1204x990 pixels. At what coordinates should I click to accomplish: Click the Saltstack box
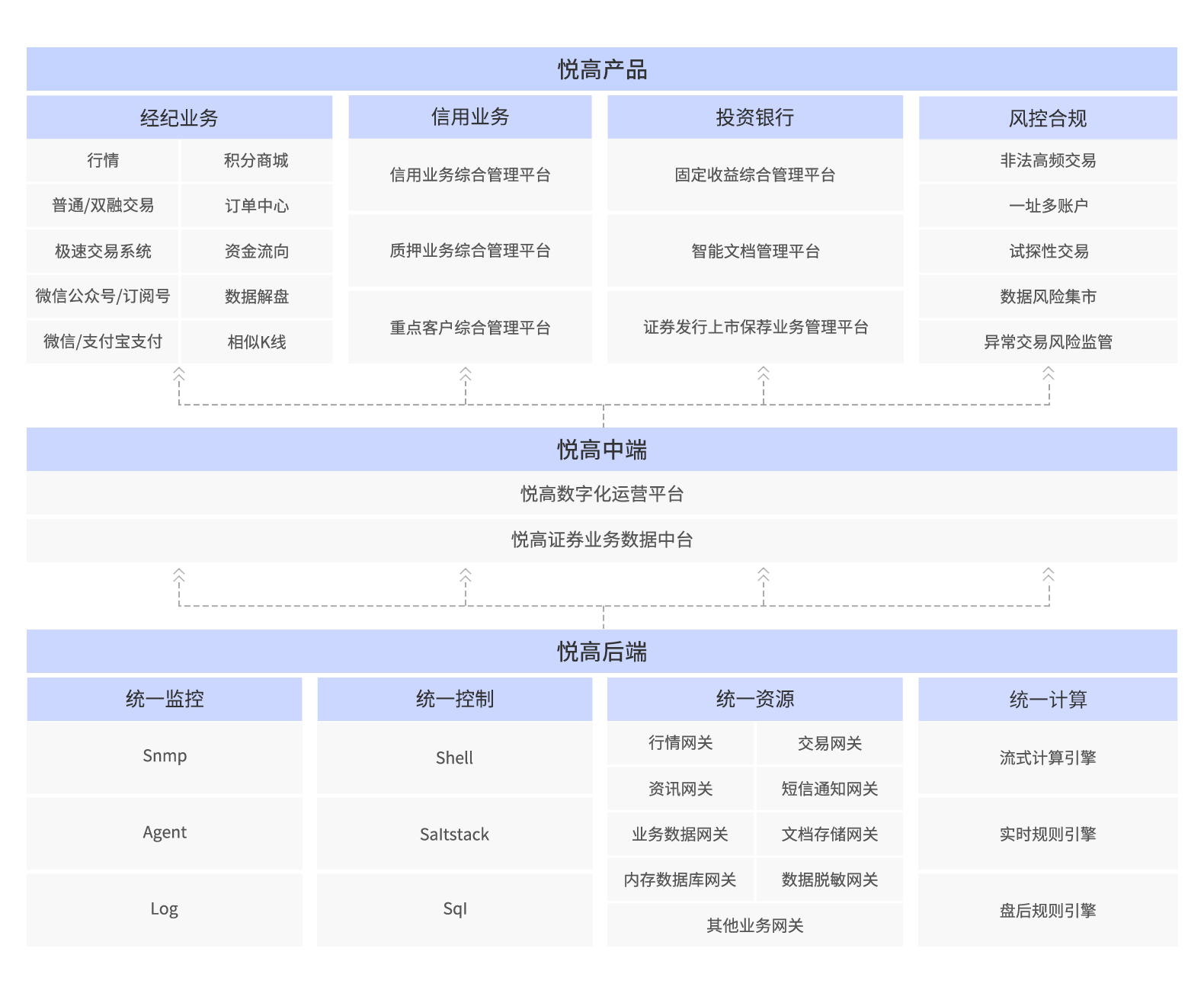tap(455, 833)
